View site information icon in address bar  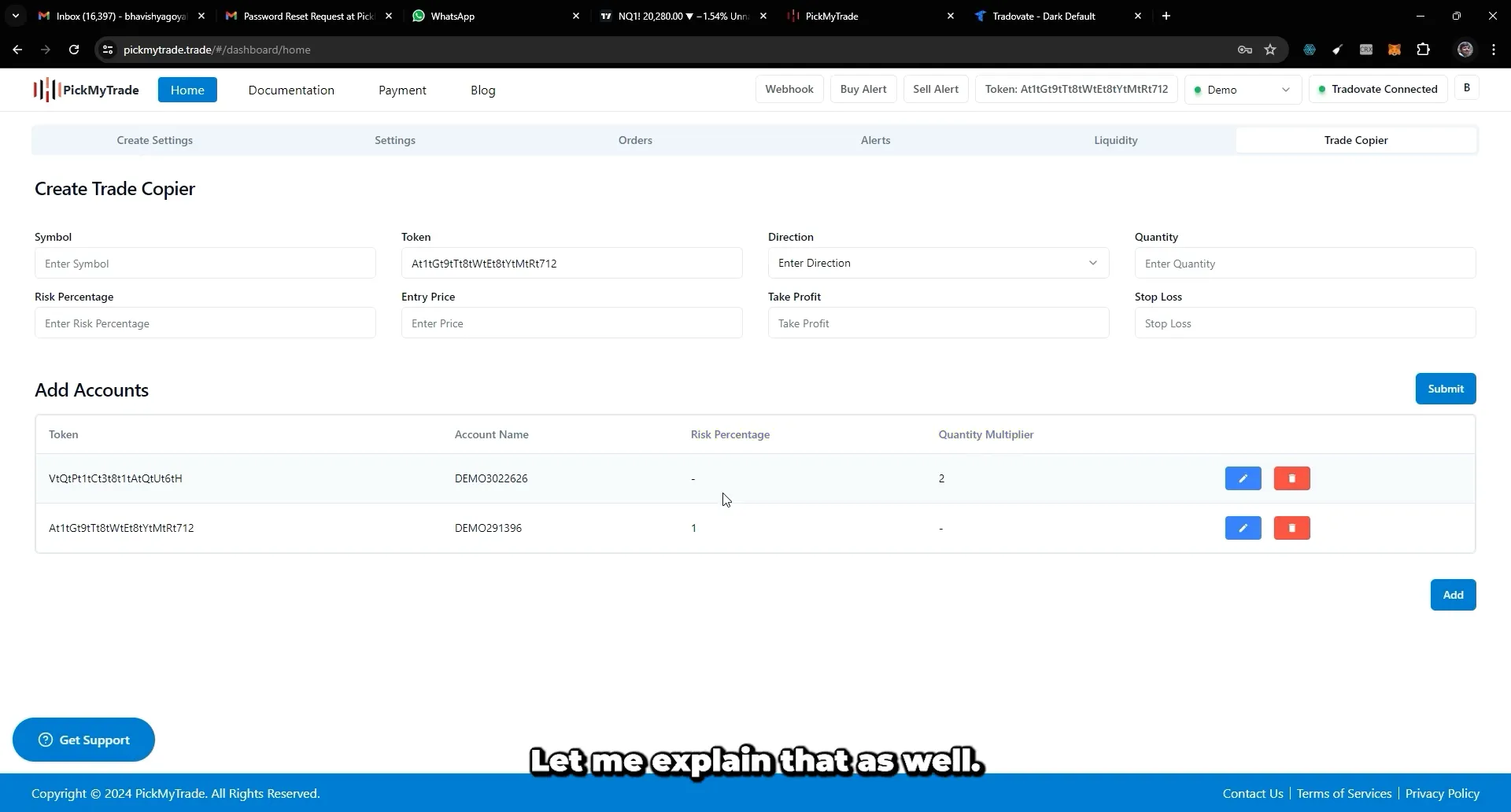108,50
